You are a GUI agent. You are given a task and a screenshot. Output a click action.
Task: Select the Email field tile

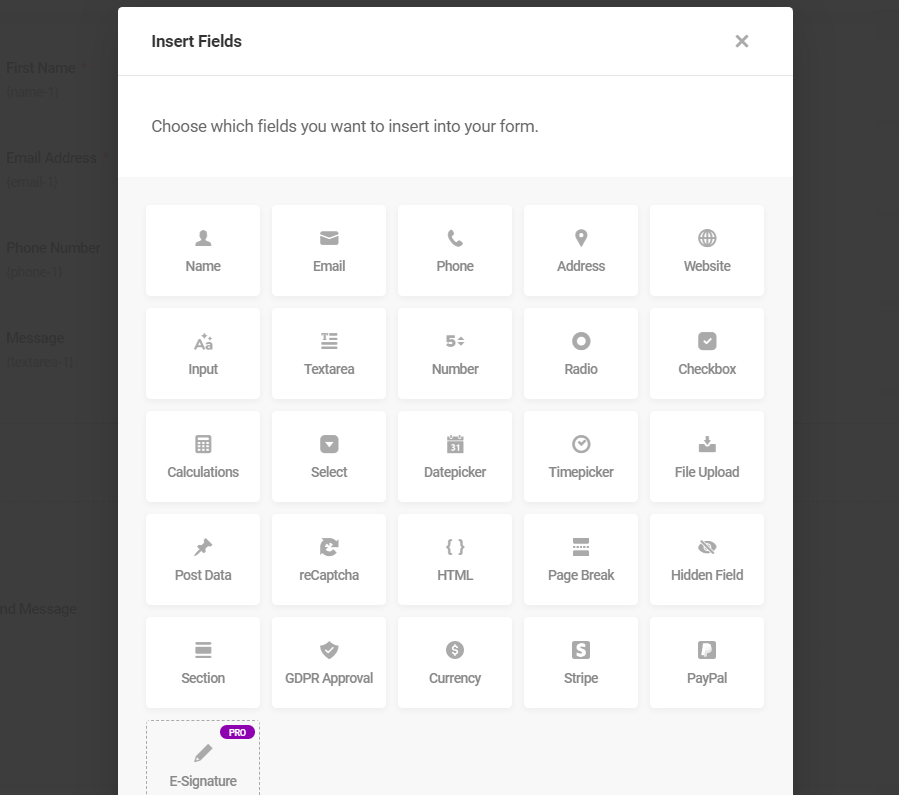(x=329, y=250)
